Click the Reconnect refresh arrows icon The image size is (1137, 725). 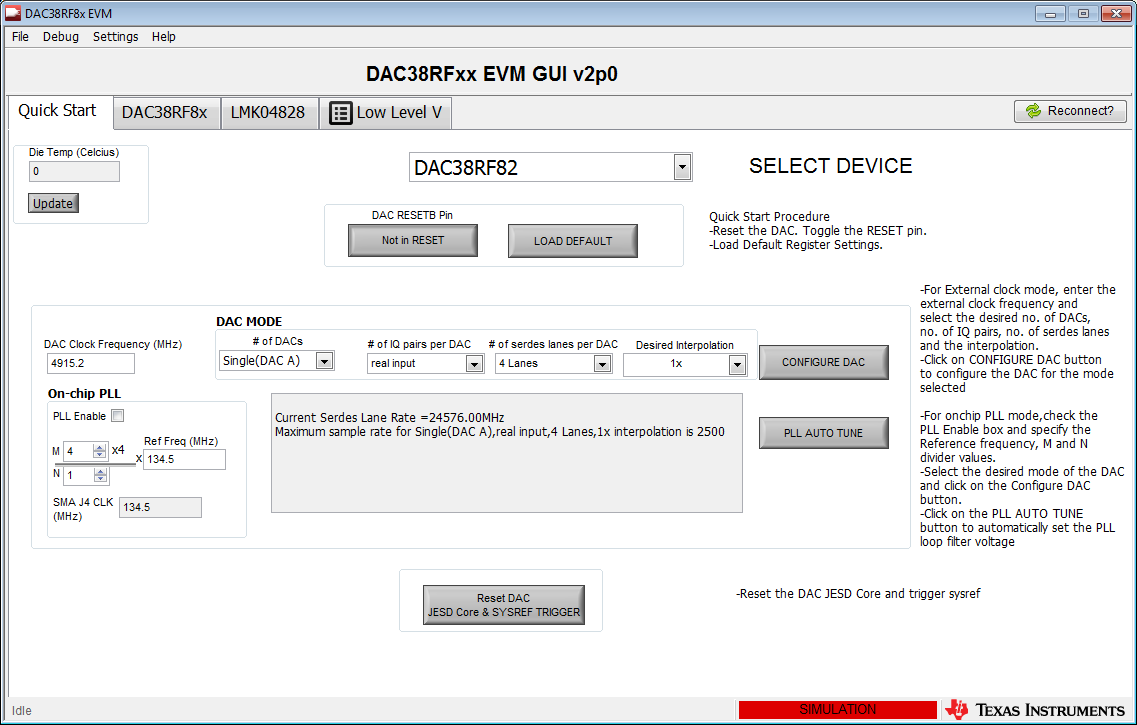[1033, 111]
